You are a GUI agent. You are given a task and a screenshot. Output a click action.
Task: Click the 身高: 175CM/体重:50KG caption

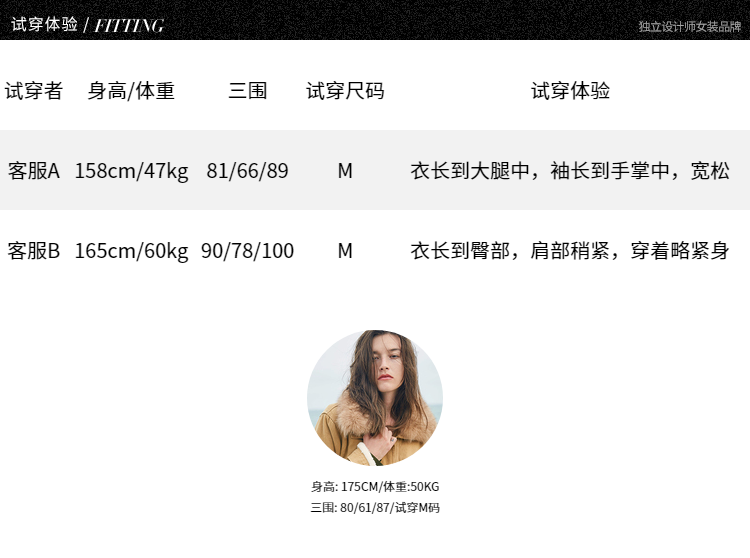tap(375, 487)
